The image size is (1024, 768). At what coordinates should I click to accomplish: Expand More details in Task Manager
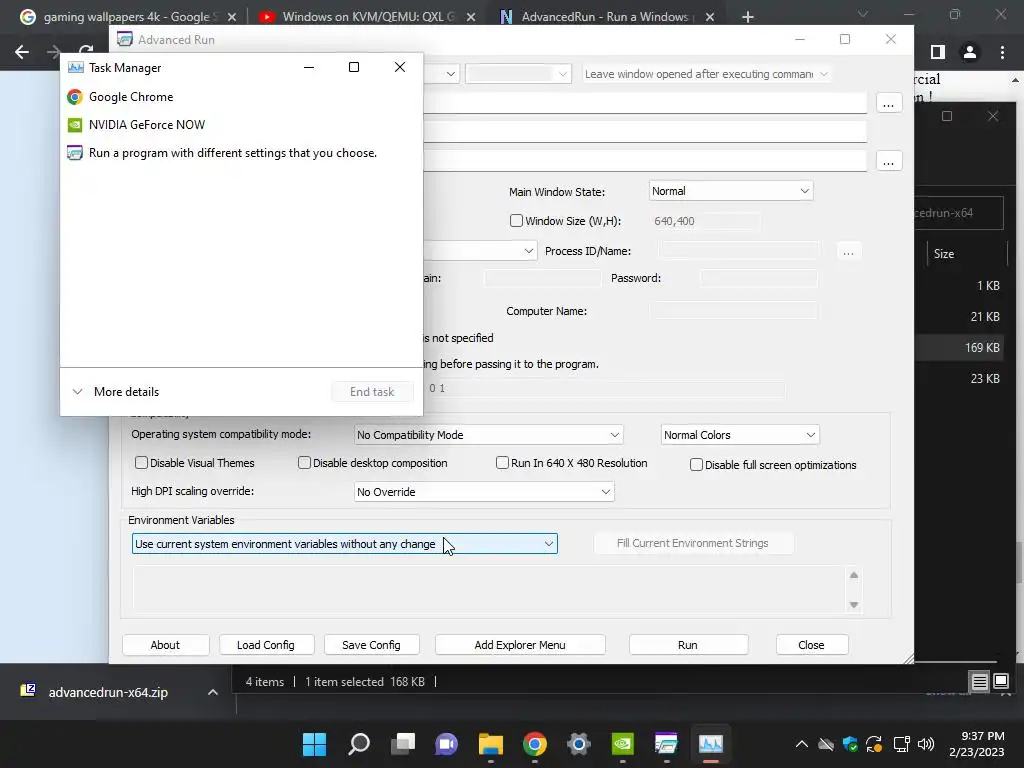[x=116, y=392]
